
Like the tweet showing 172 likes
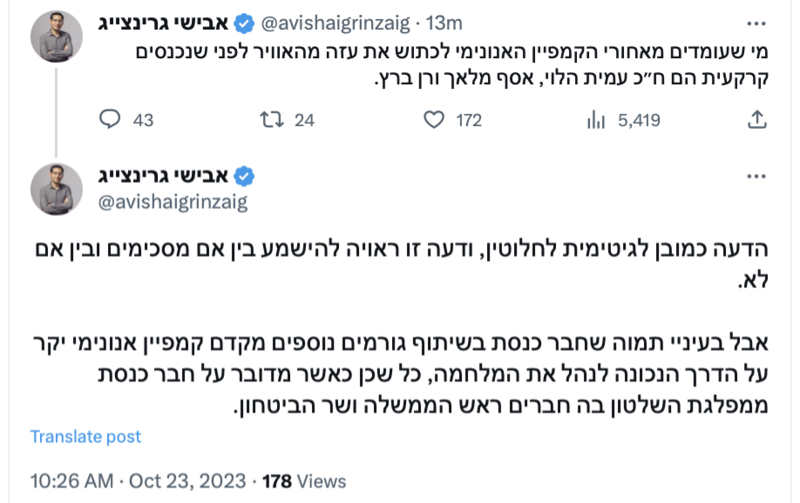pyautogui.click(x=434, y=120)
